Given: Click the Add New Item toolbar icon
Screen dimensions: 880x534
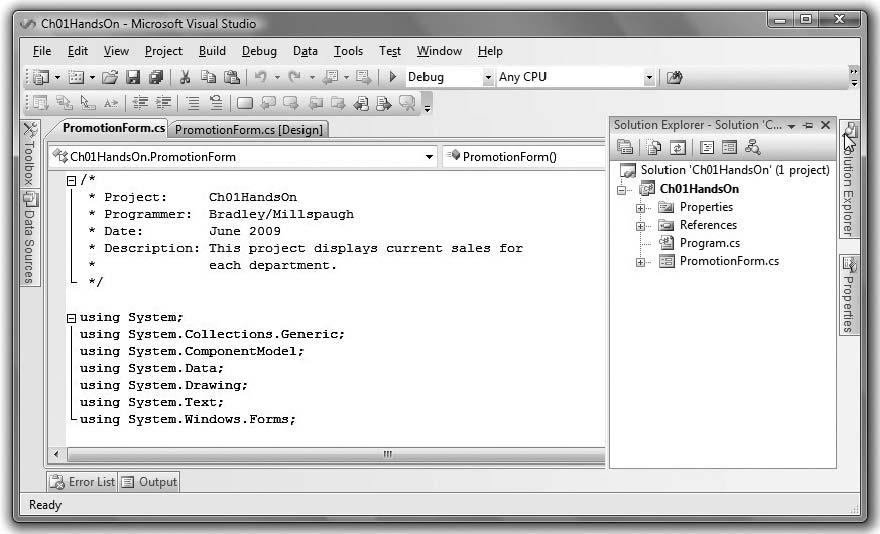Looking at the screenshot, I should tap(76, 77).
